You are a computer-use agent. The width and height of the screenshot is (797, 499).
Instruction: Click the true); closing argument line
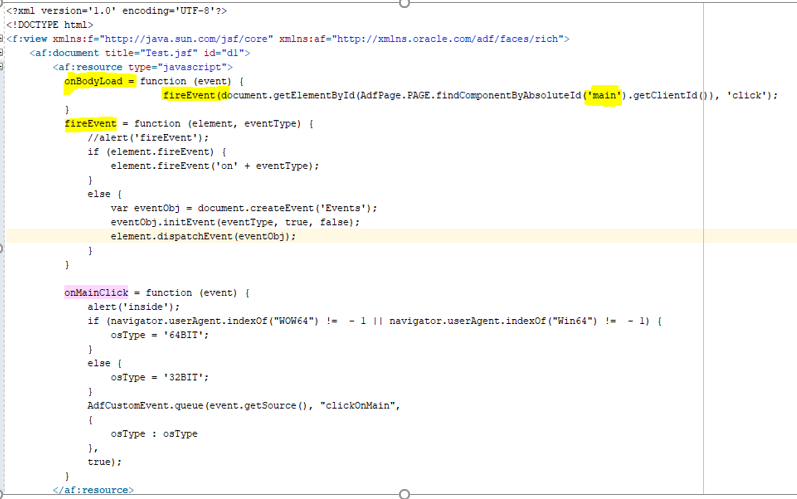click(105, 462)
